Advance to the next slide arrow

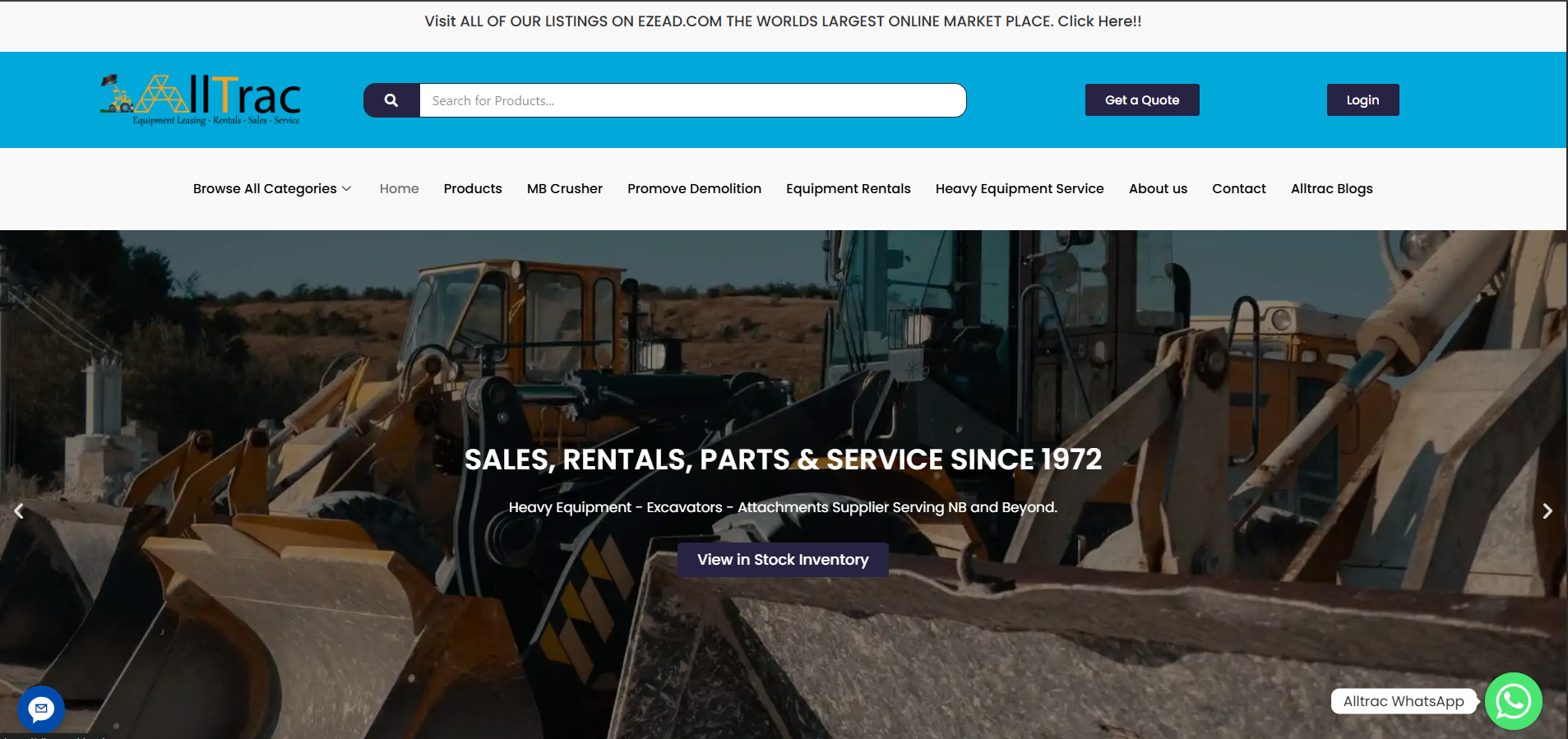pyautogui.click(x=1547, y=511)
